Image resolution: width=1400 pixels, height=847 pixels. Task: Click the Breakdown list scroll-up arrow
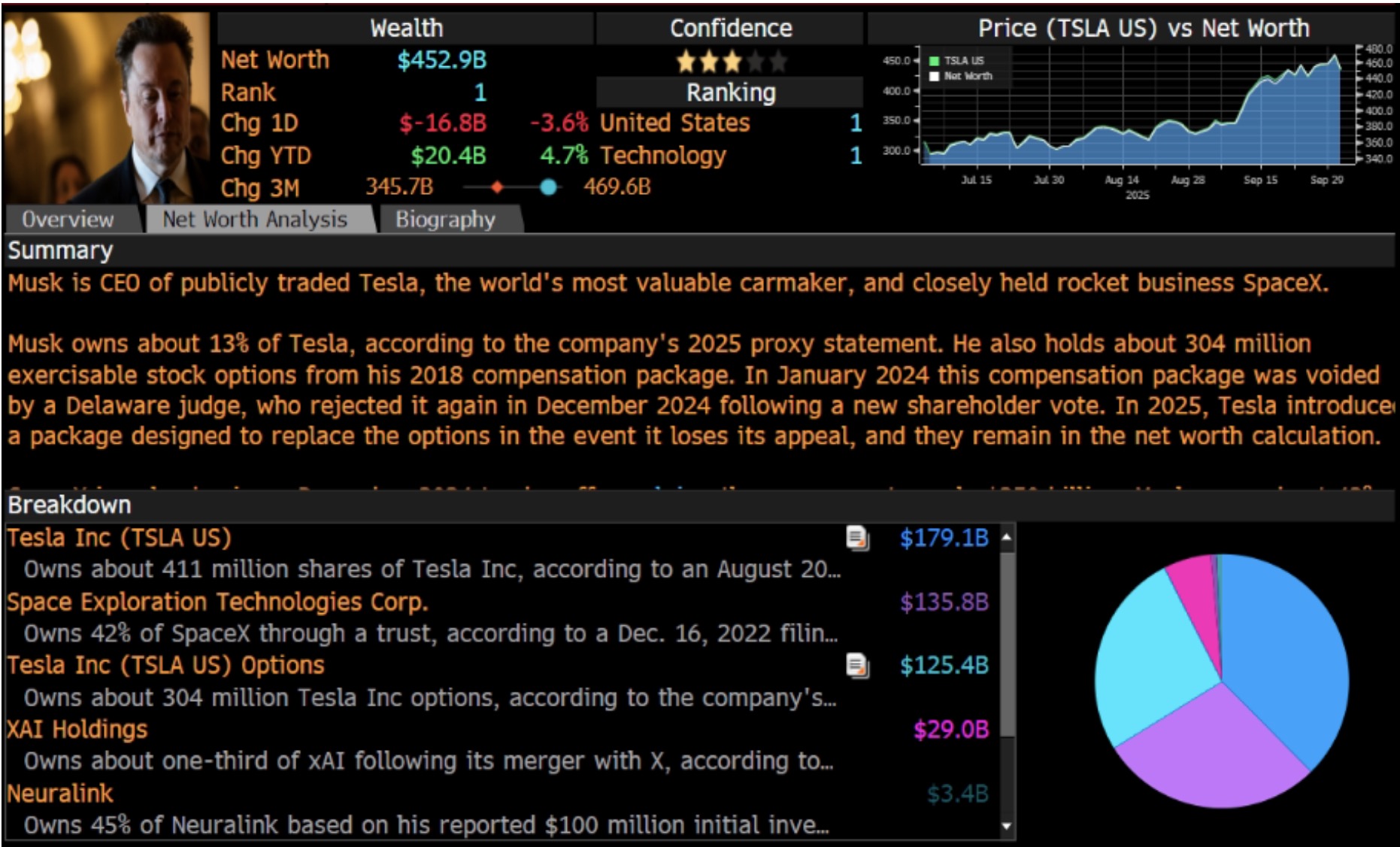point(1007,537)
